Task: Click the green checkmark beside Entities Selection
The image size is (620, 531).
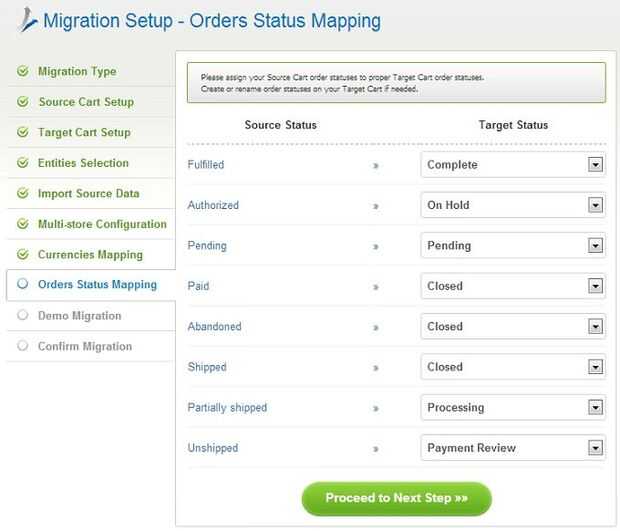Action: [x=22, y=163]
